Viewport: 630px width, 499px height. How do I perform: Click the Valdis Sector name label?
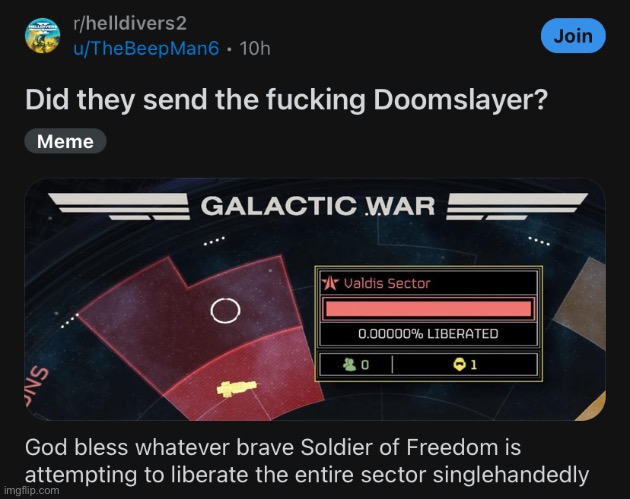click(387, 284)
